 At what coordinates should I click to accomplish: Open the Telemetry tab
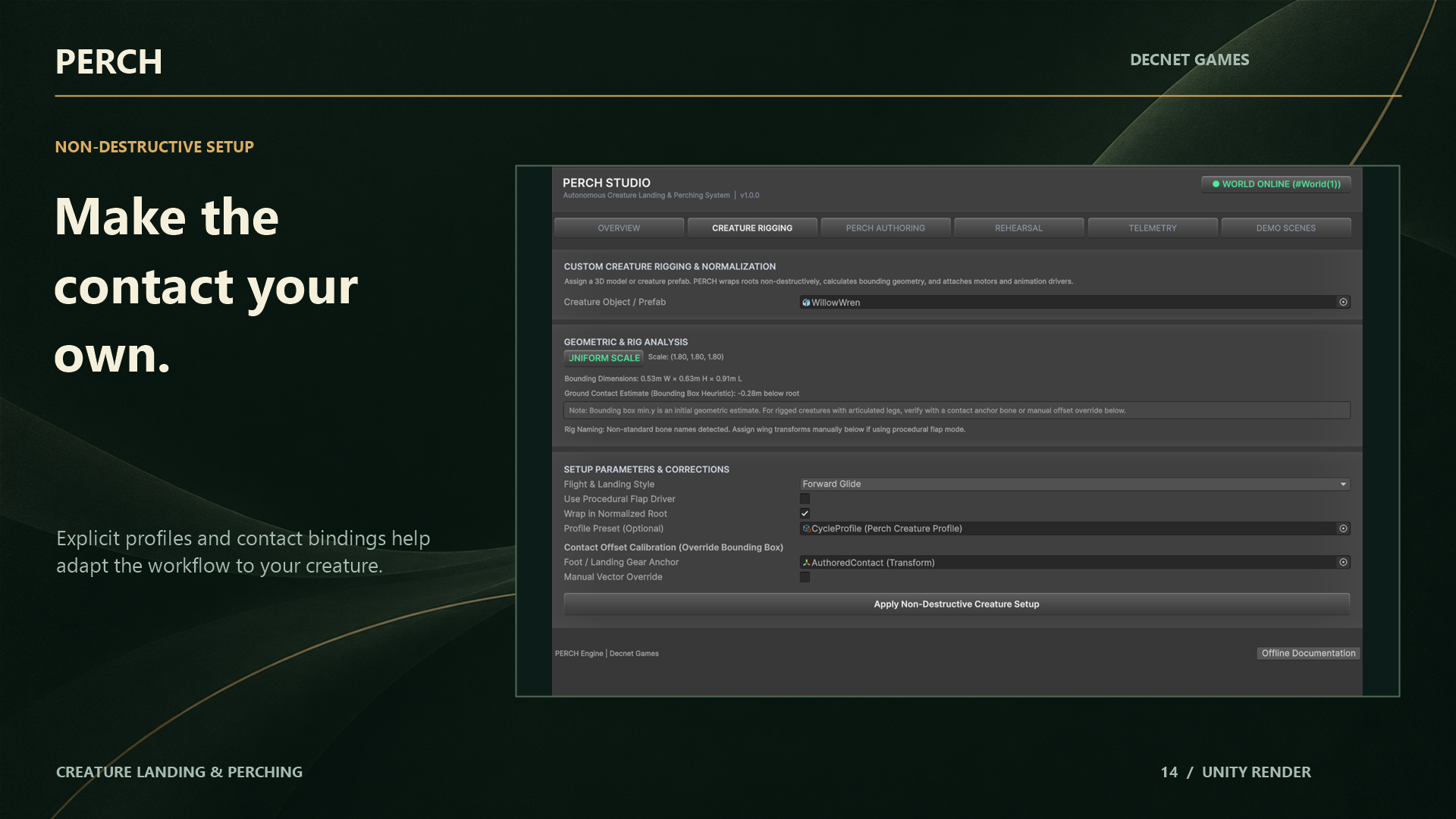coord(1152,227)
